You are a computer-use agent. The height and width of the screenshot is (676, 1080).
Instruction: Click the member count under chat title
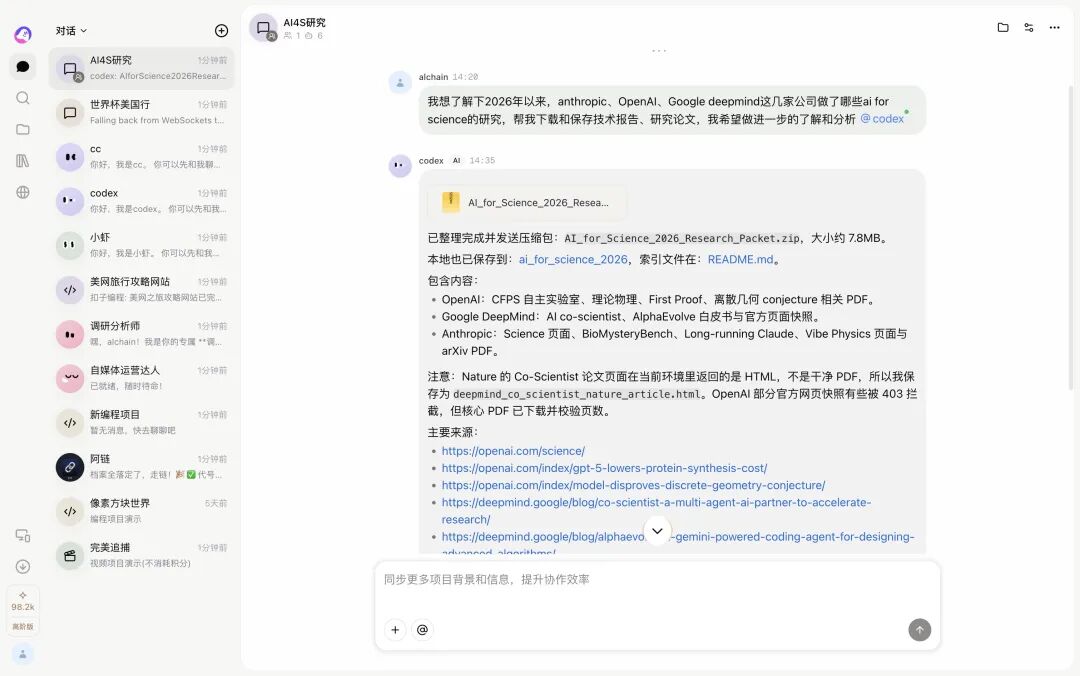(292, 36)
